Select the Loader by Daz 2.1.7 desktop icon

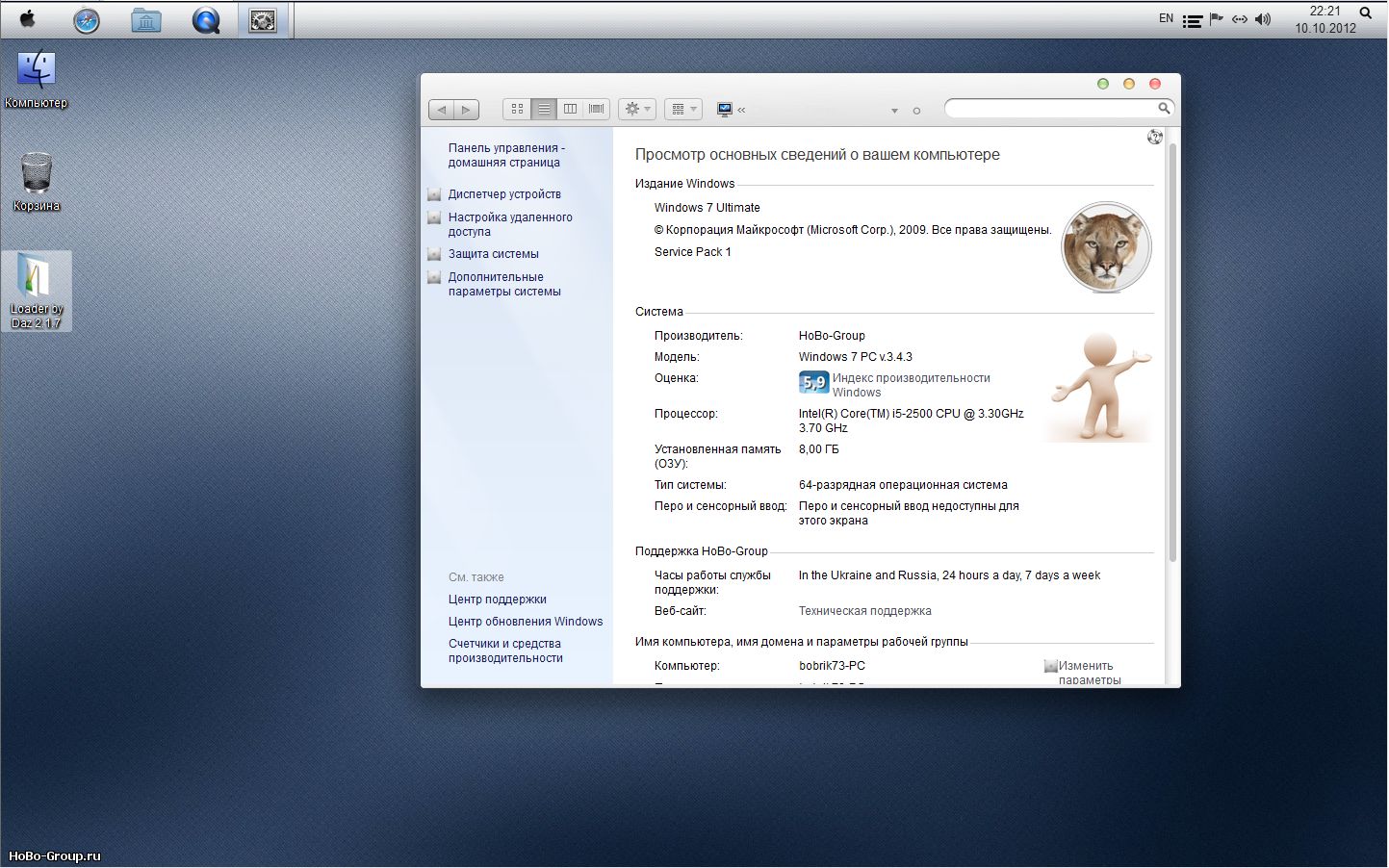click(37, 292)
